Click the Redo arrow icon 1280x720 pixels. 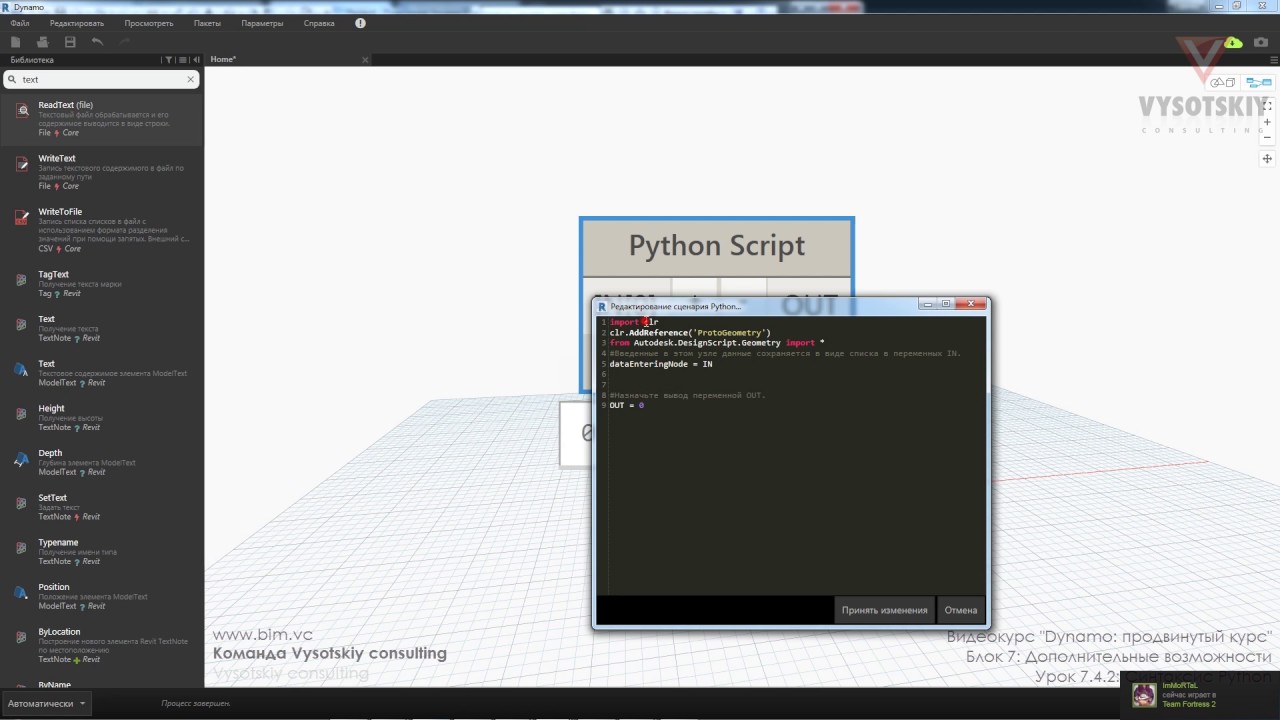(125, 42)
